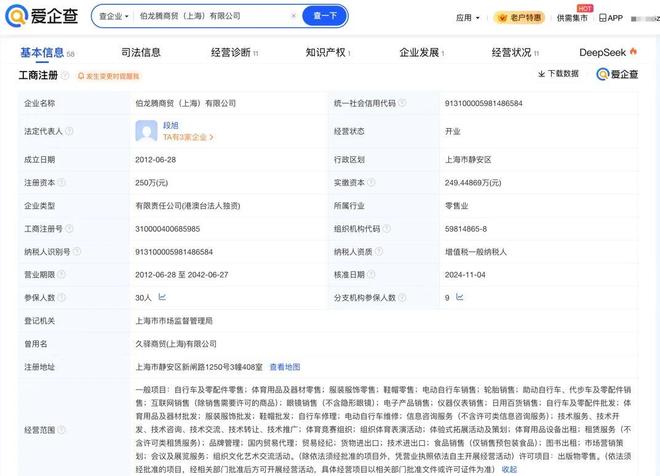Click the help icon beside 实缴资本
The height and width of the screenshot is (476, 660).
[x=371, y=182]
